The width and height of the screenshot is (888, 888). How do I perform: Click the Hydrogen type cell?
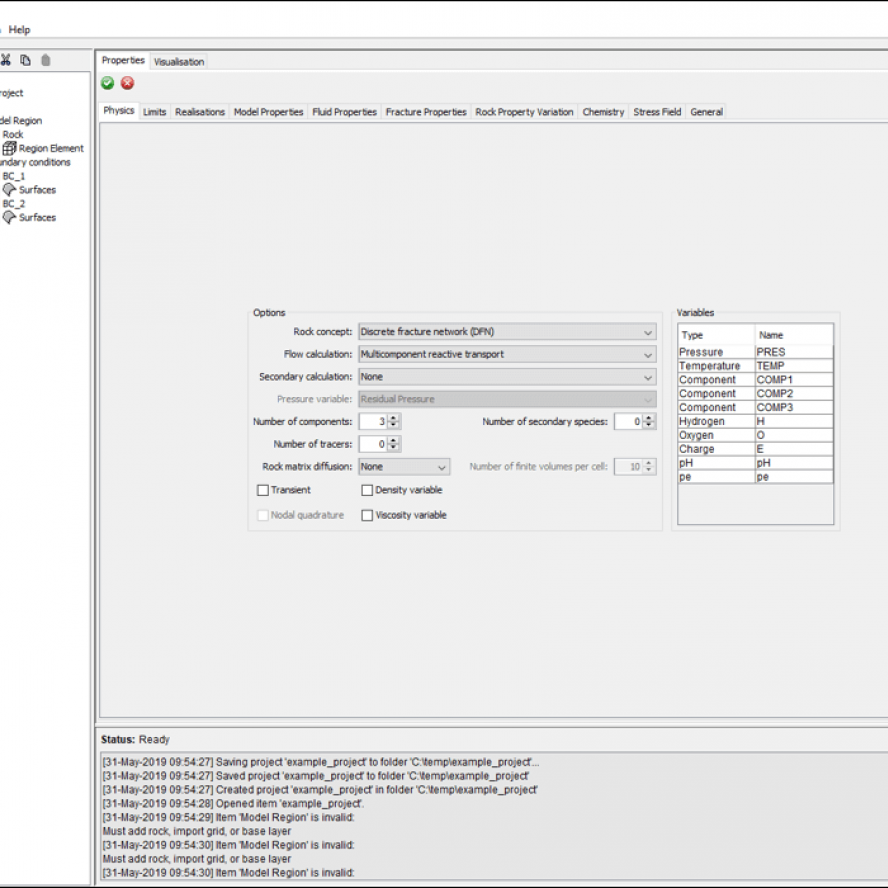[716, 421]
